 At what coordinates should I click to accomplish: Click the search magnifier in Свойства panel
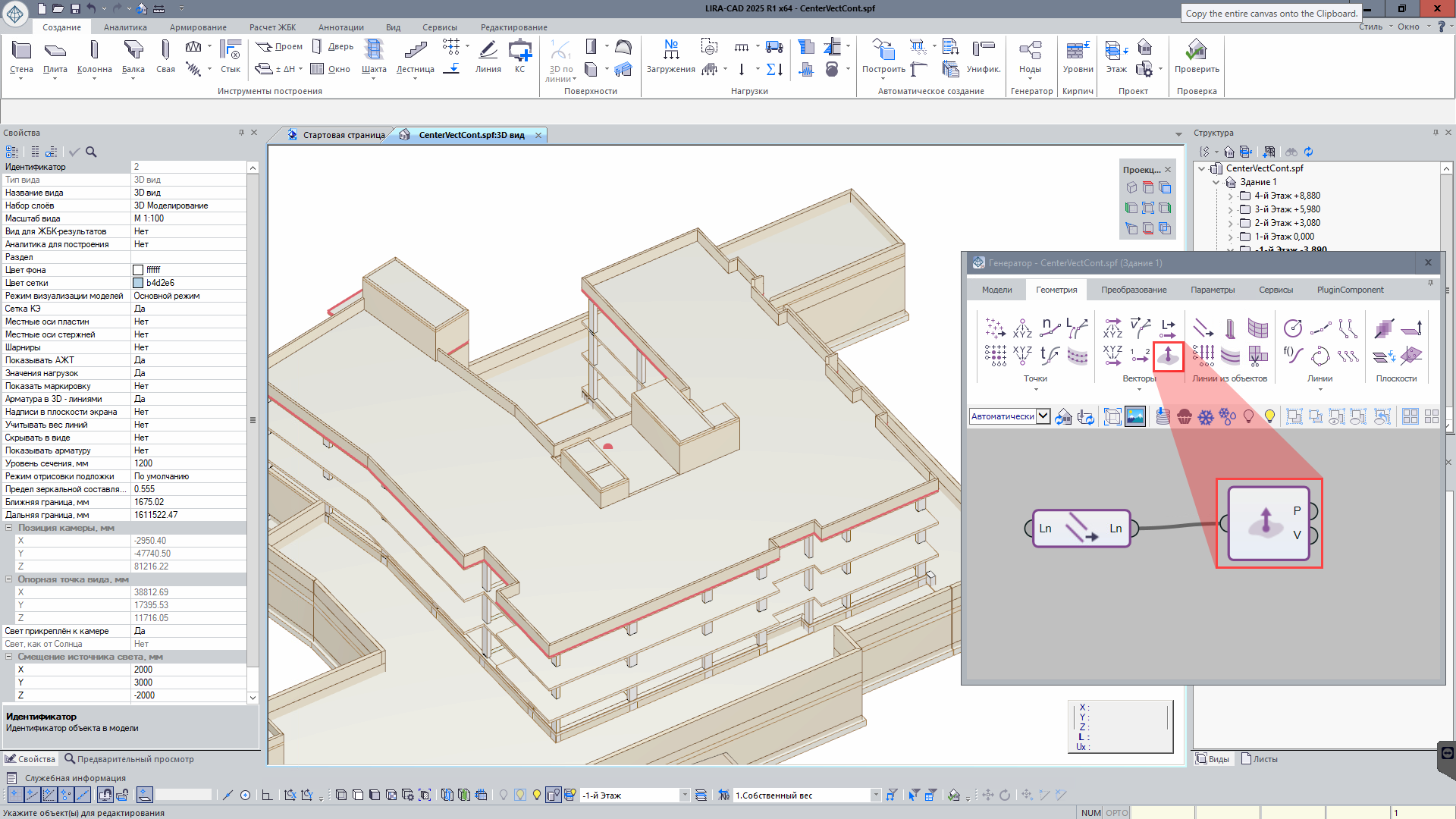click(x=91, y=152)
